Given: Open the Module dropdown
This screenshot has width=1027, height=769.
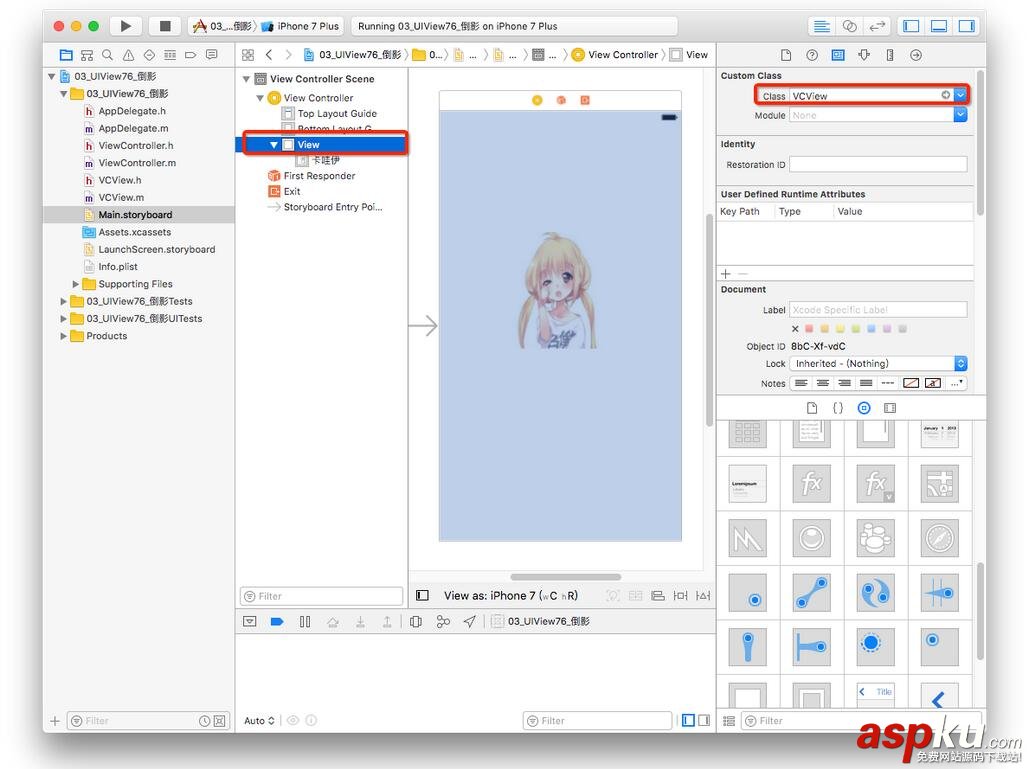Looking at the screenshot, I should coord(960,115).
